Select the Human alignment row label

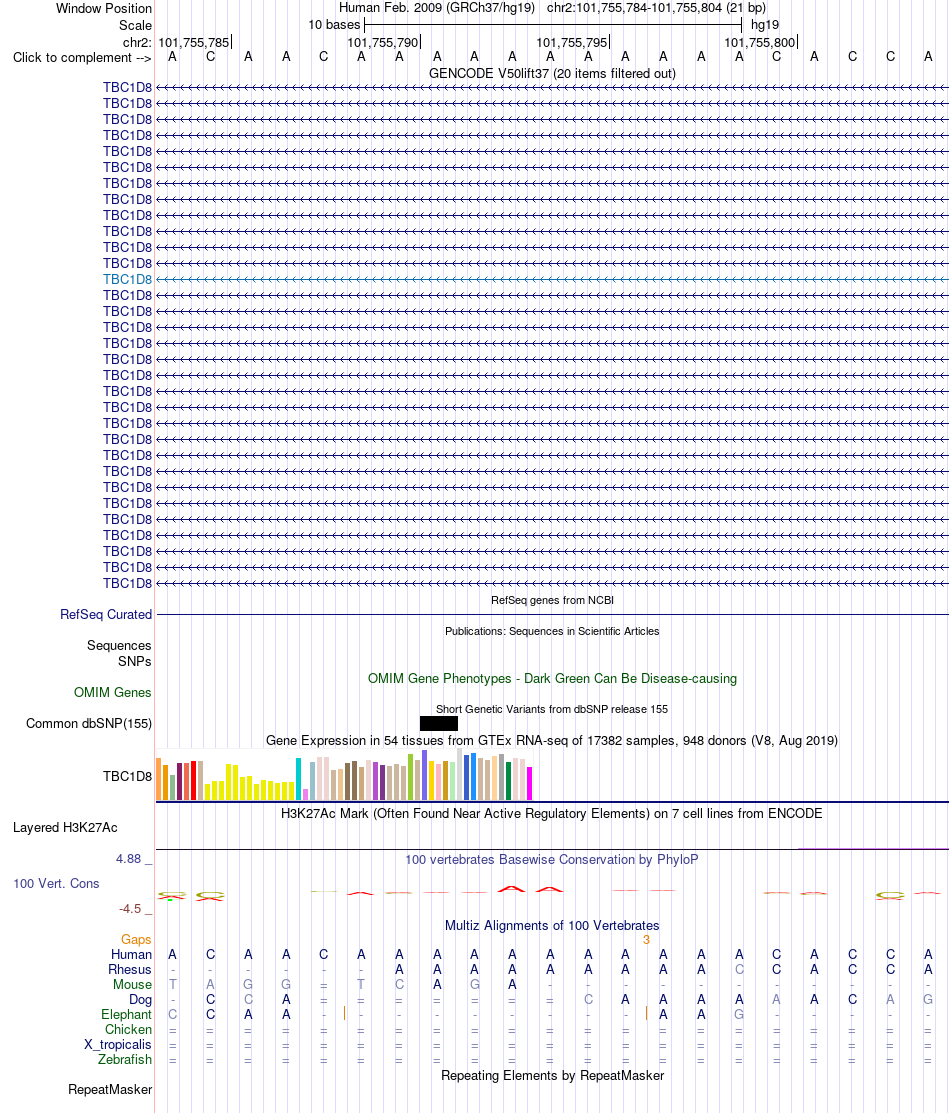coord(131,954)
